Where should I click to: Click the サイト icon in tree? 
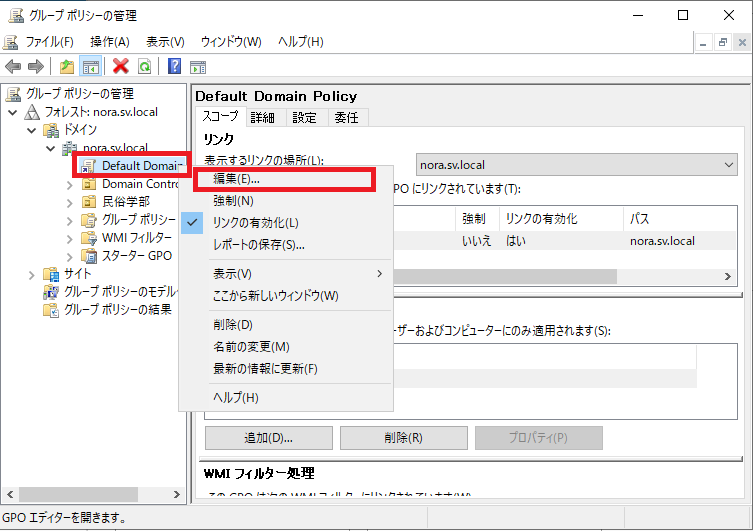pyautogui.click(x=51, y=274)
